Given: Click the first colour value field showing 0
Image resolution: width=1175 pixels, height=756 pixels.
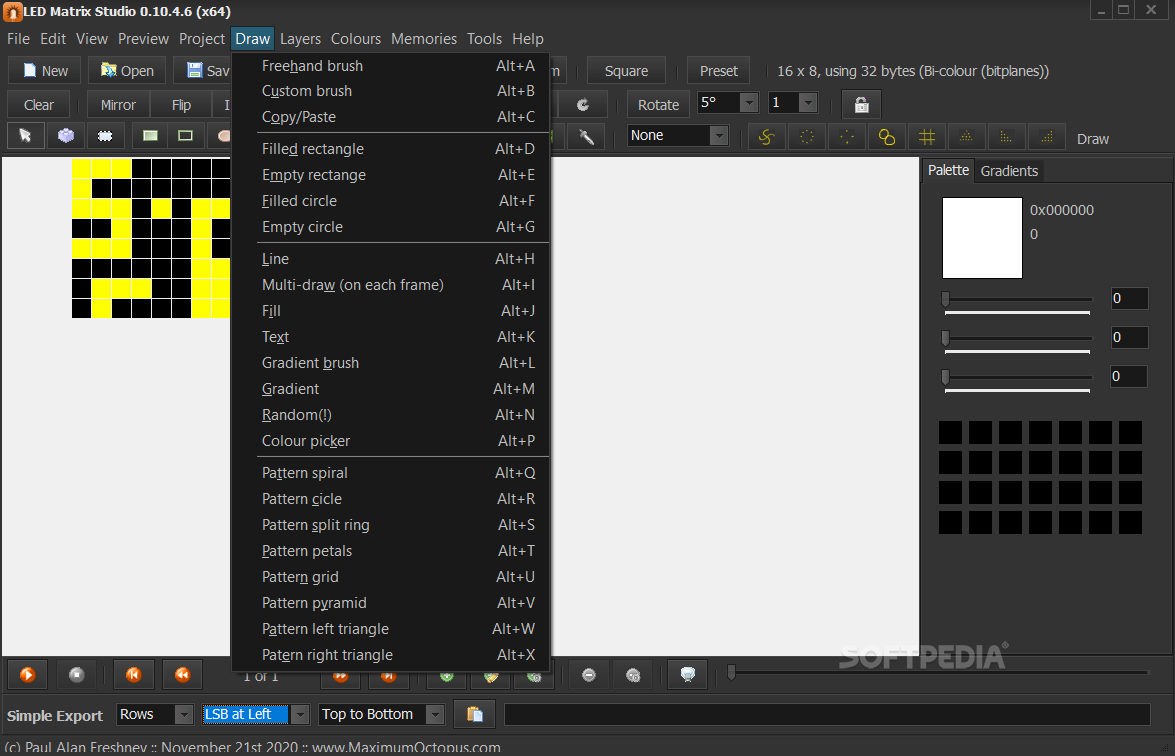Looking at the screenshot, I should click(x=1129, y=298).
